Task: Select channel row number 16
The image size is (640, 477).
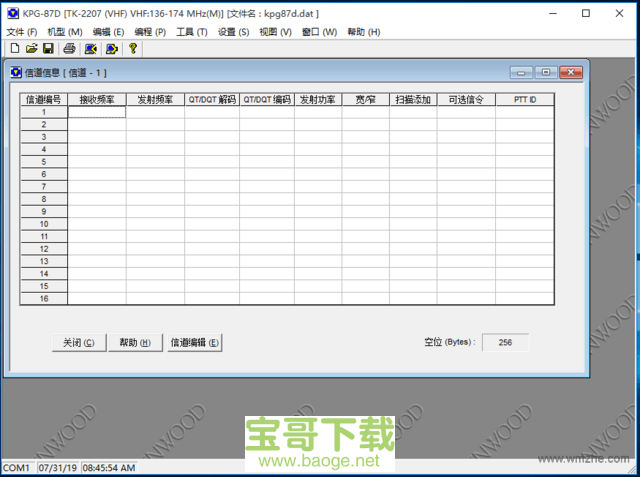Action: 44,299
